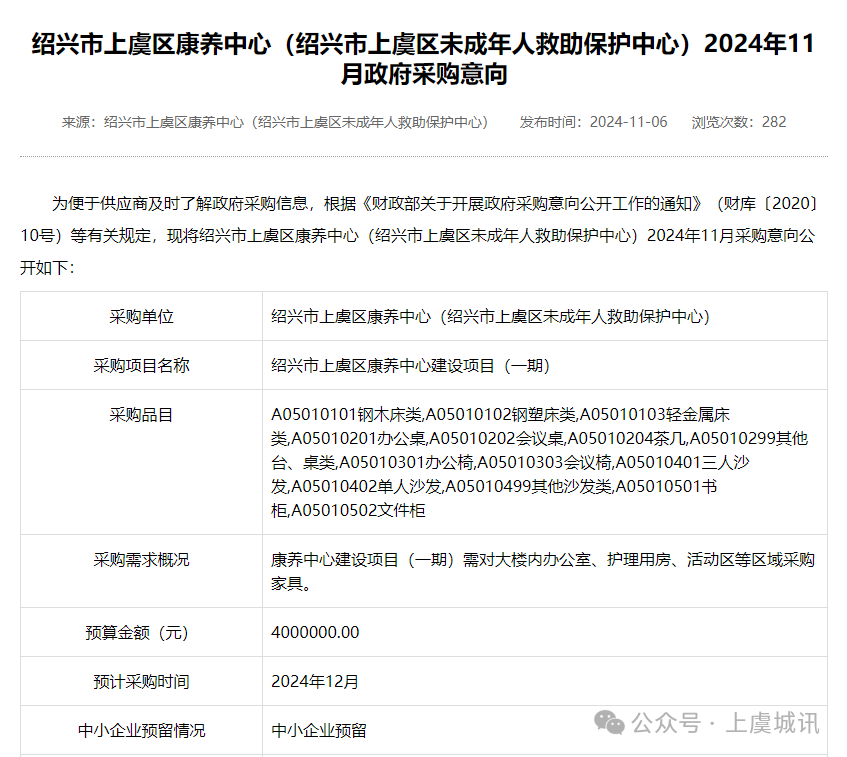Viewport: 847px width, 757px height.
Task: Select the budget value 4000000.00
Action: 315,633
